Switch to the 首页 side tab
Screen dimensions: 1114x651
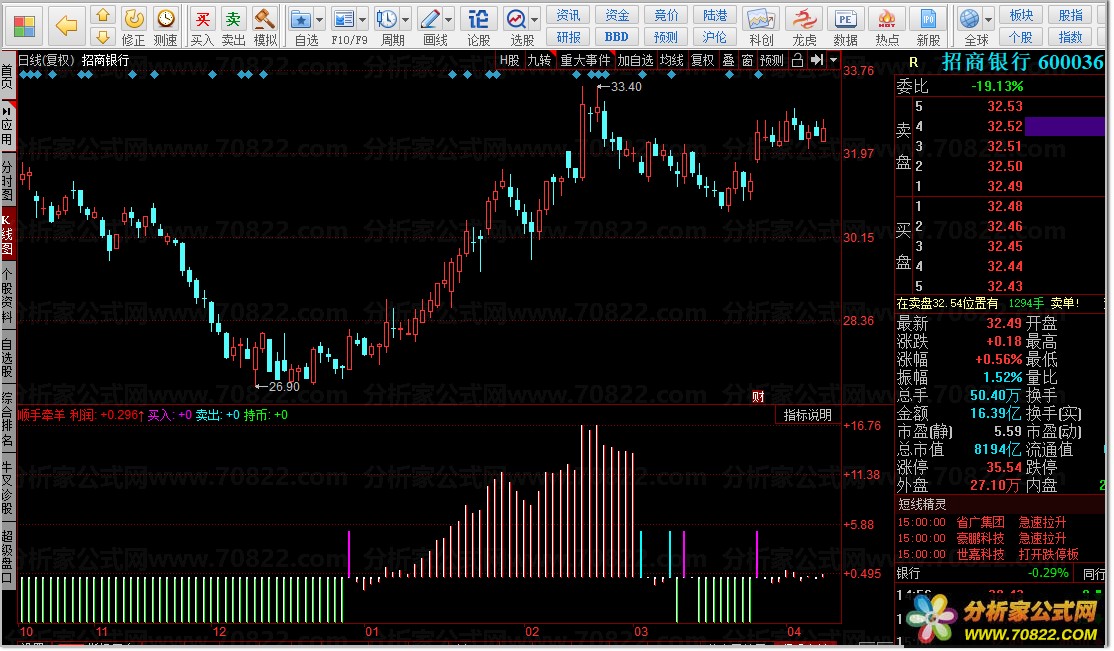click(x=7, y=76)
